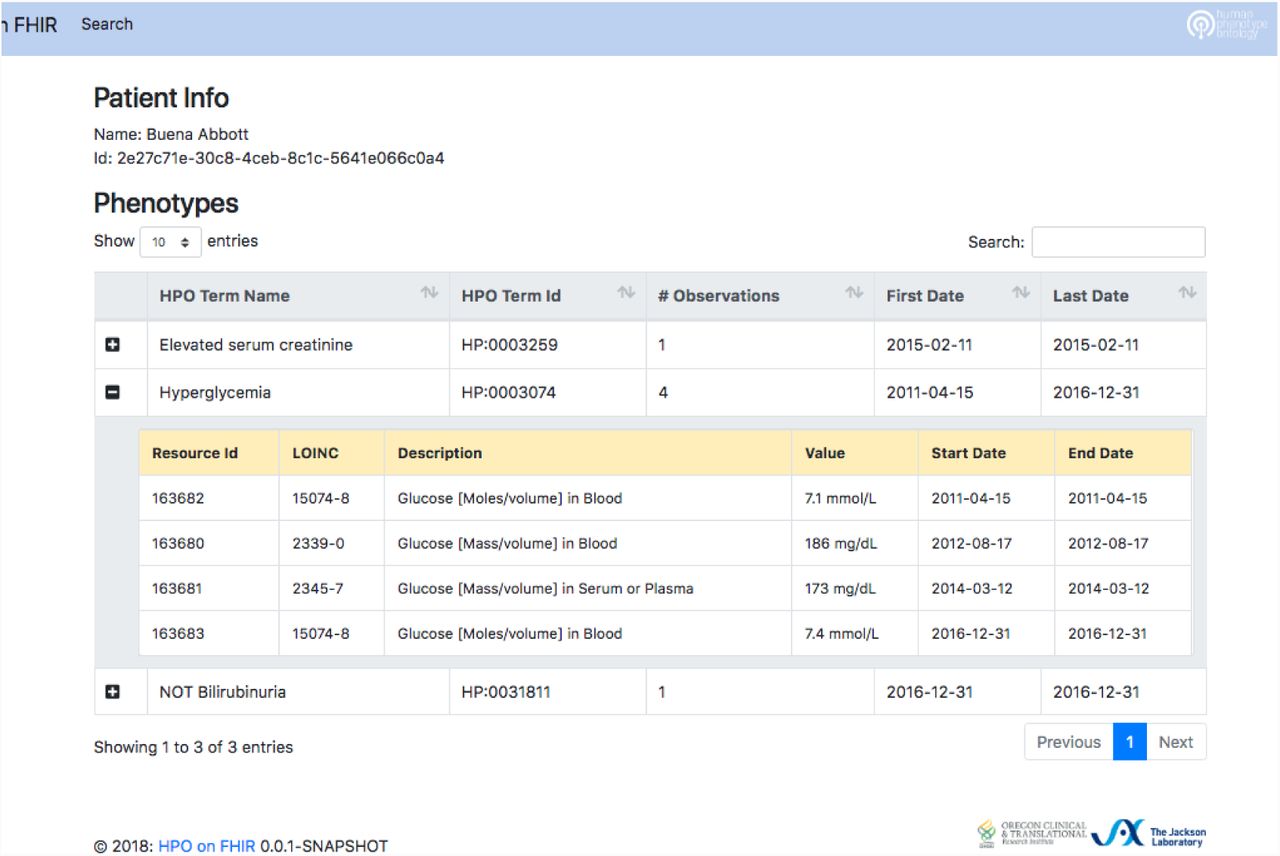
Task: Click the patient Id text
Action: [x=269, y=158]
